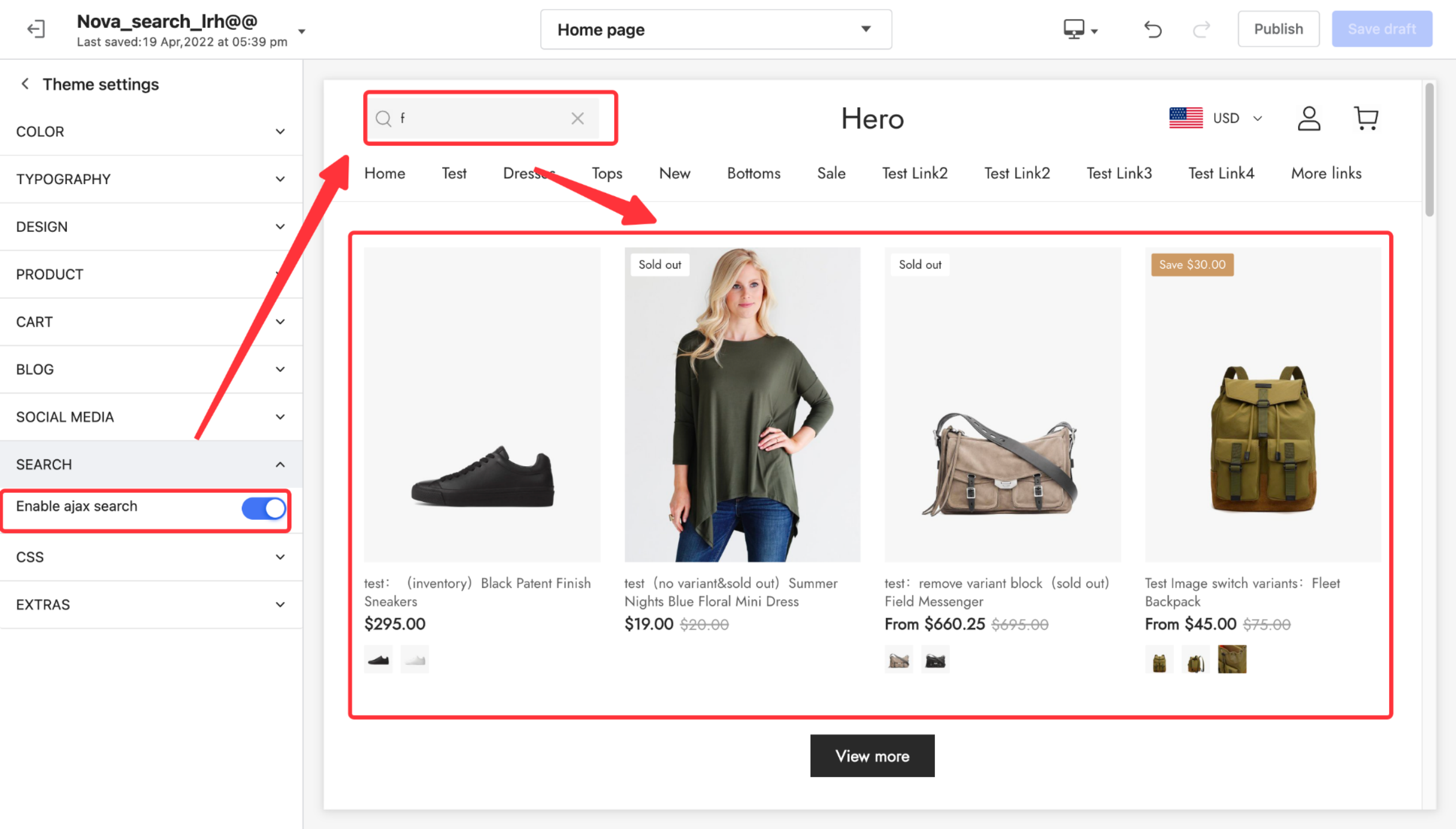Viewport: 1456px width, 829px height.
Task: Go back from Theme settings
Action: (25, 84)
